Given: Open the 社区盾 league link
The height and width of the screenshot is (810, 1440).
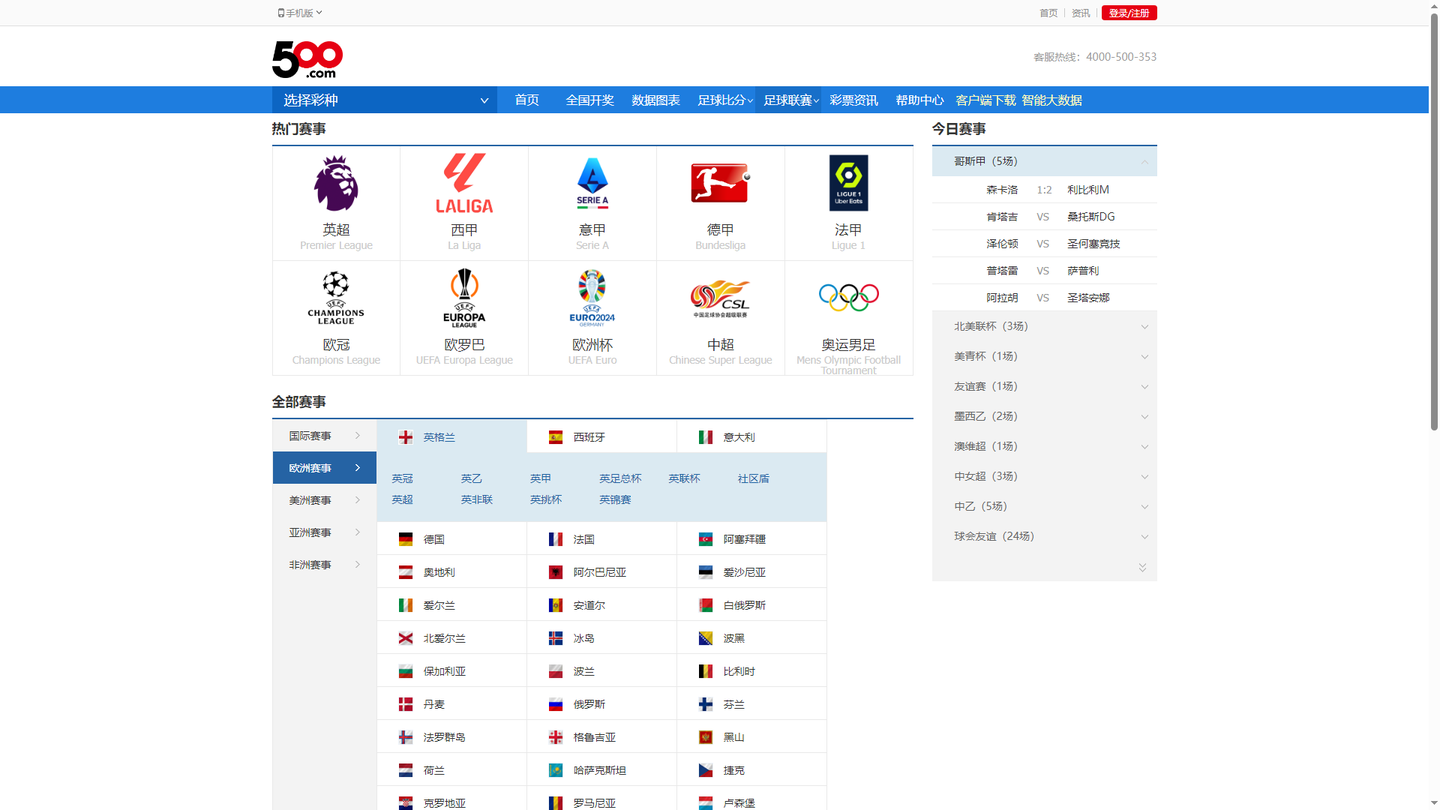Looking at the screenshot, I should (753, 478).
